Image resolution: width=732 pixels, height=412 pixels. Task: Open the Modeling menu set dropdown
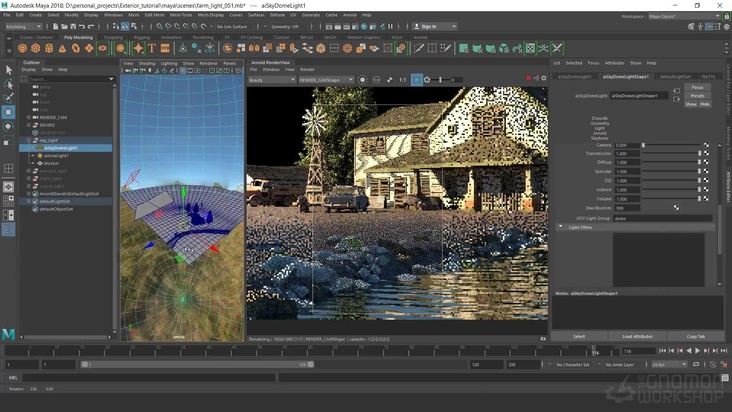(23, 27)
